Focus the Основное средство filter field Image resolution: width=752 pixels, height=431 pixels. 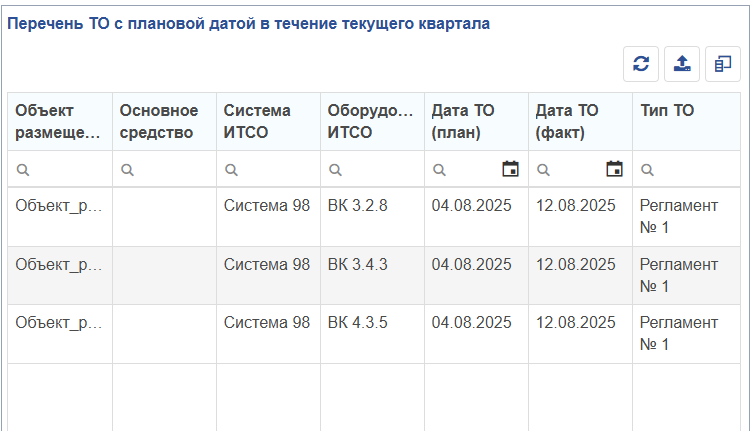(172, 170)
